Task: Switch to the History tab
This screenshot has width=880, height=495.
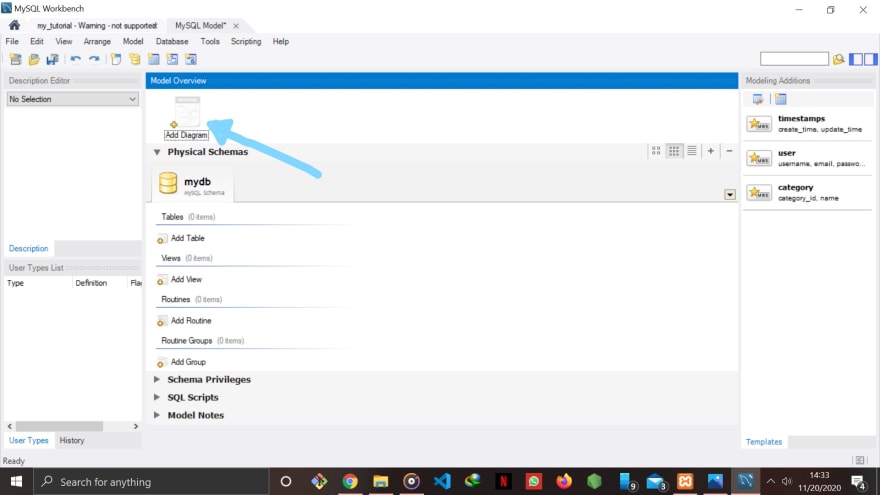Action: pos(72,441)
